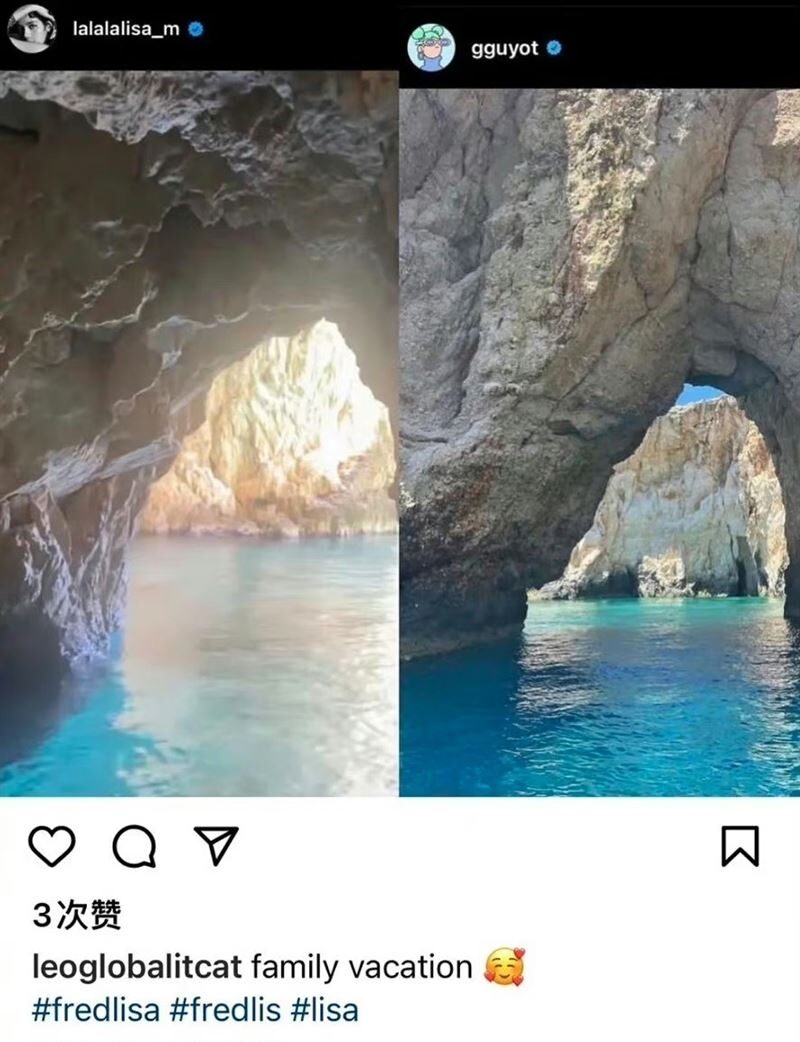The width and height of the screenshot is (800, 1042).
Task: Save the post with the bookmark icon
Action: [x=740, y=847]
